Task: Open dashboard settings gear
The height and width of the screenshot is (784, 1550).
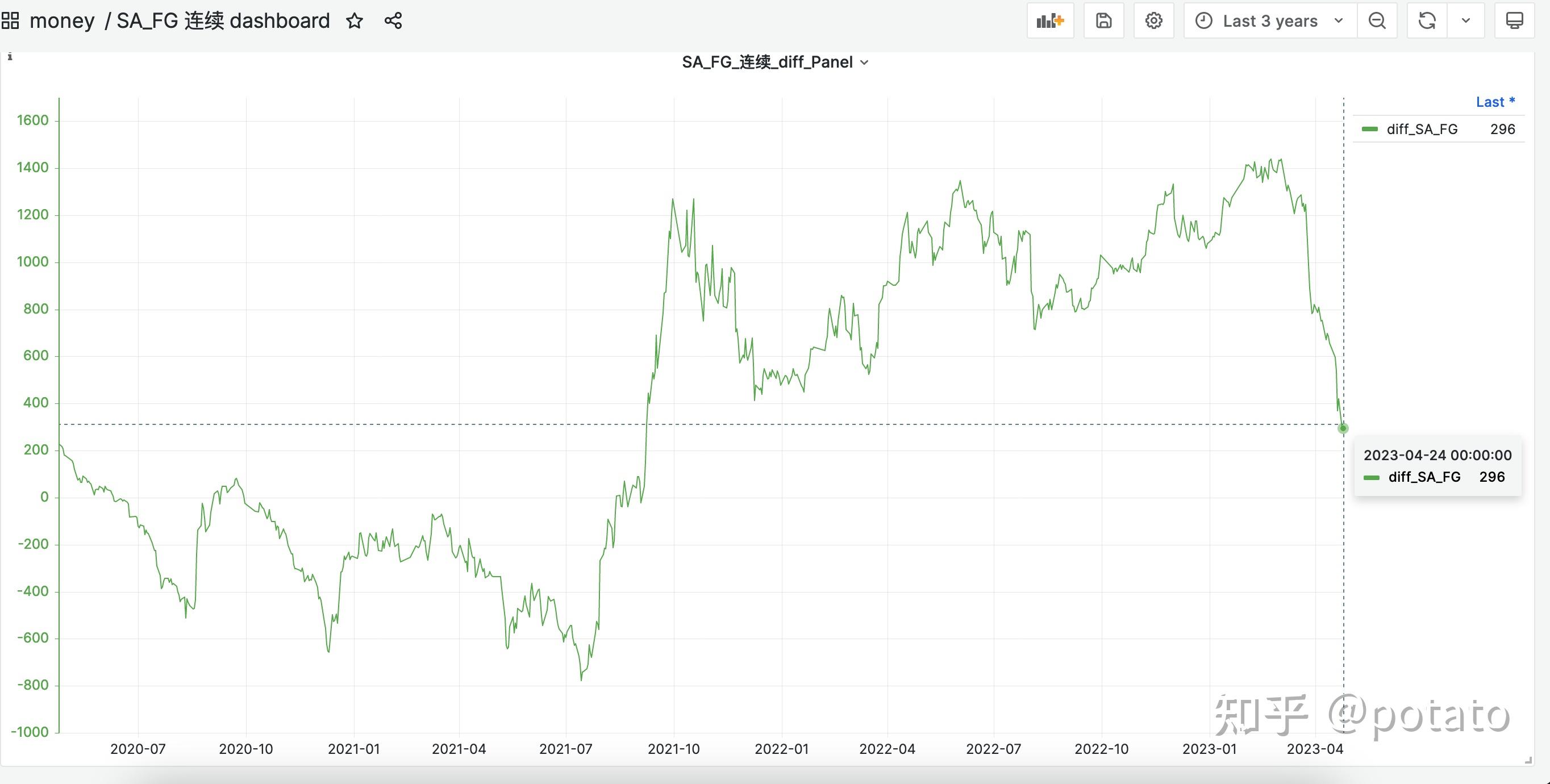Action: 1153,21
